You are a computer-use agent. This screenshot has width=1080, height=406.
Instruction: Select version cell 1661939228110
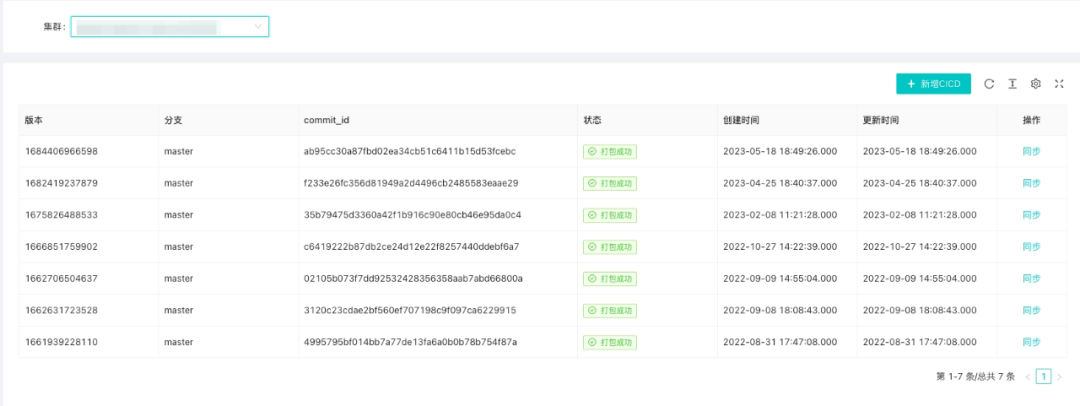(x=61, y=342)
